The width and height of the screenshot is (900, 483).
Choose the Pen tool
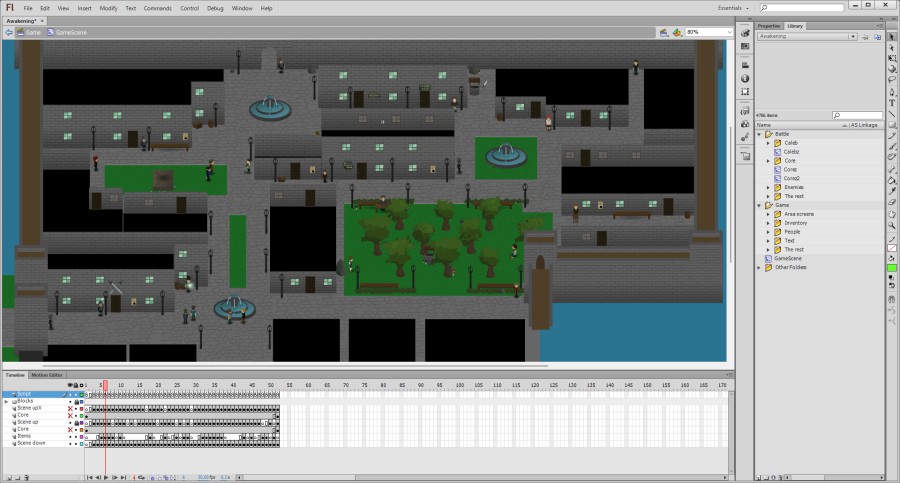892,91
